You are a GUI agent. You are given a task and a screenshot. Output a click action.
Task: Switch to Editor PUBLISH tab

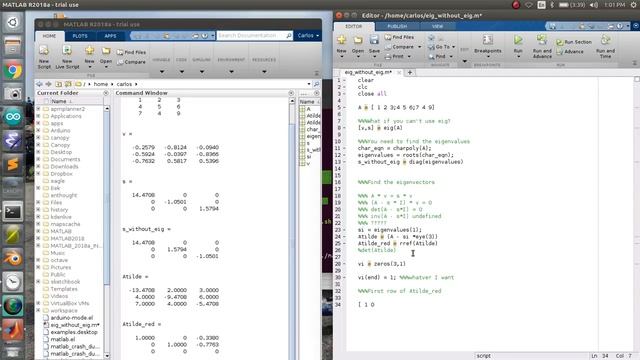397,26
